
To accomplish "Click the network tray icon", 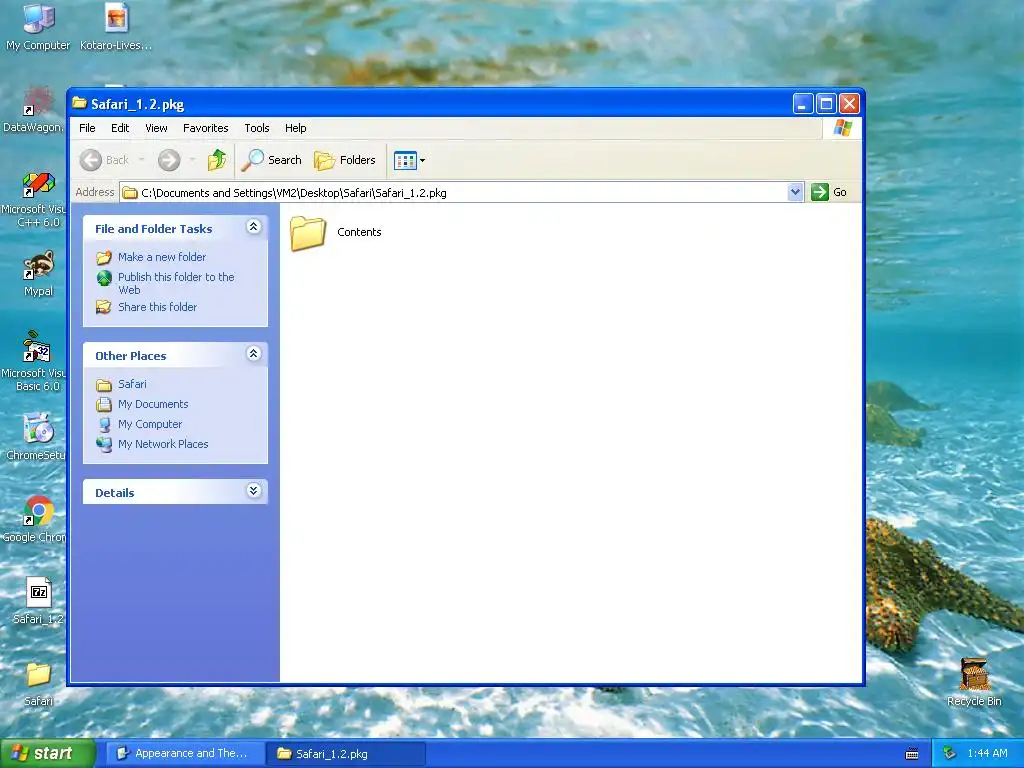I will pyautogui.click(x=950, y=754).
